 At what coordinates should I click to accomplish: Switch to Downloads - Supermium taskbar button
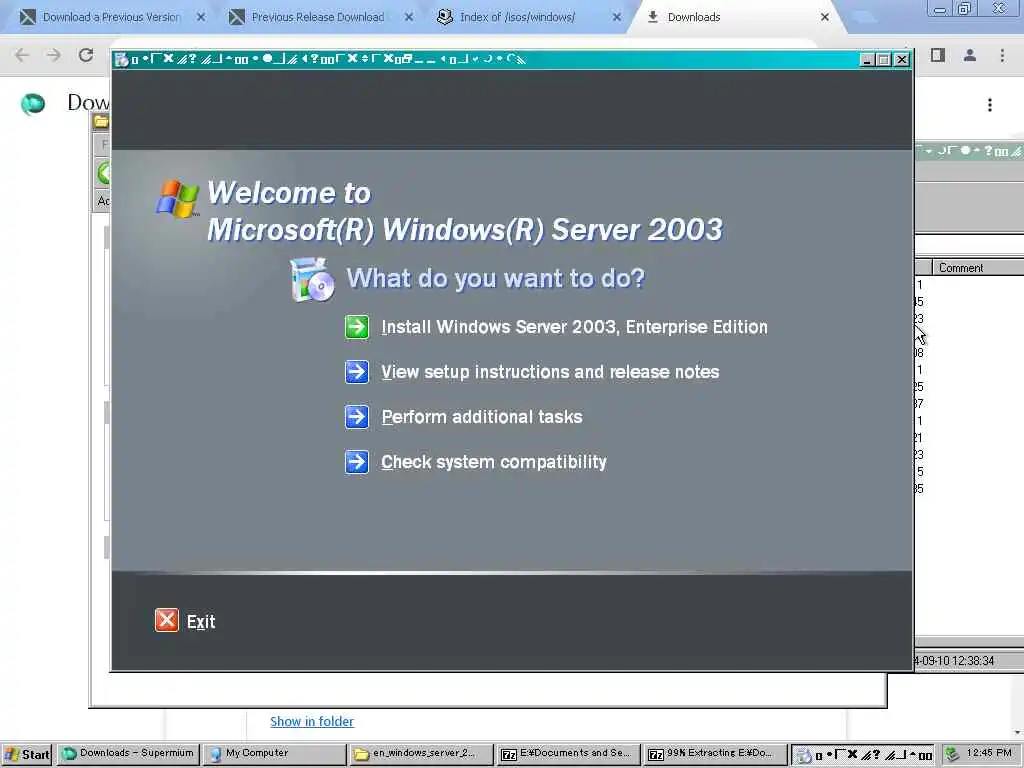click(x=128, y=754)
